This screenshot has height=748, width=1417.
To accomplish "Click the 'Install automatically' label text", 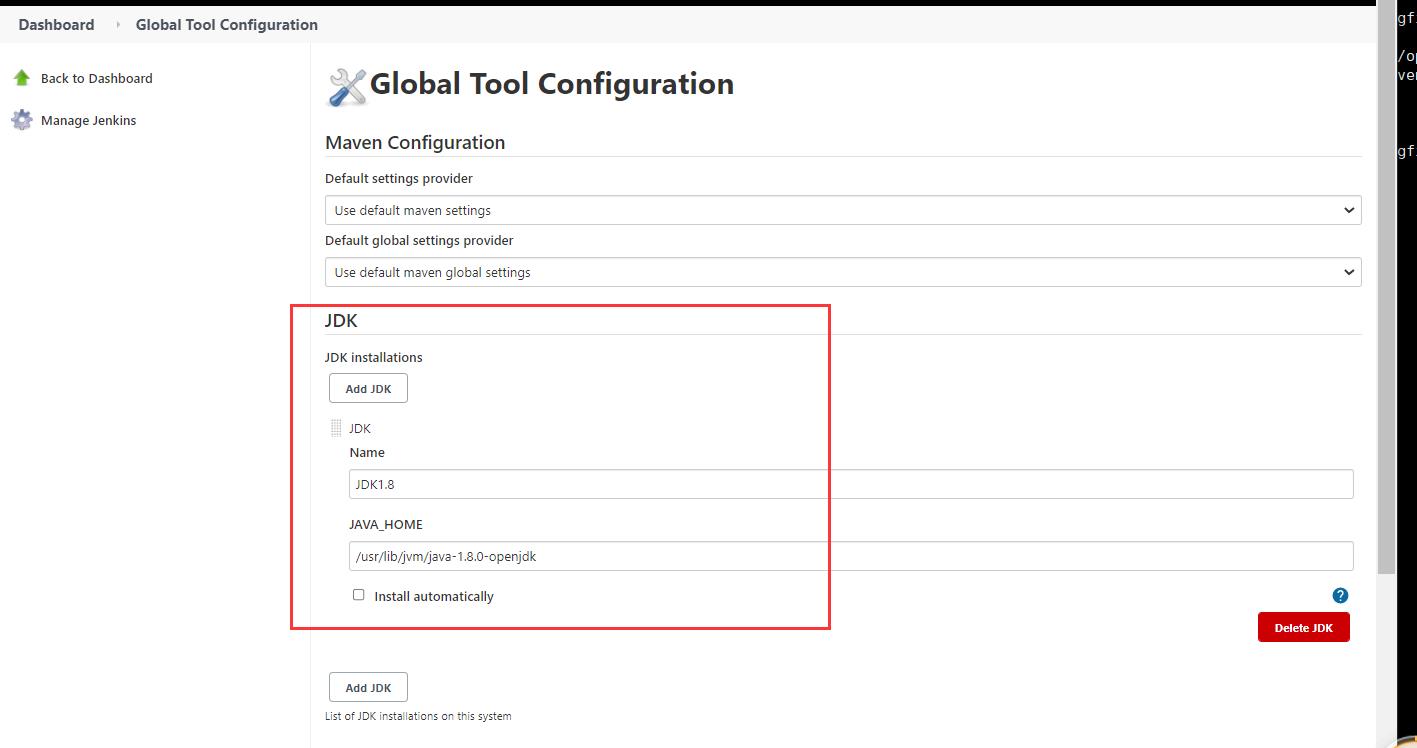I will (434, 596).
